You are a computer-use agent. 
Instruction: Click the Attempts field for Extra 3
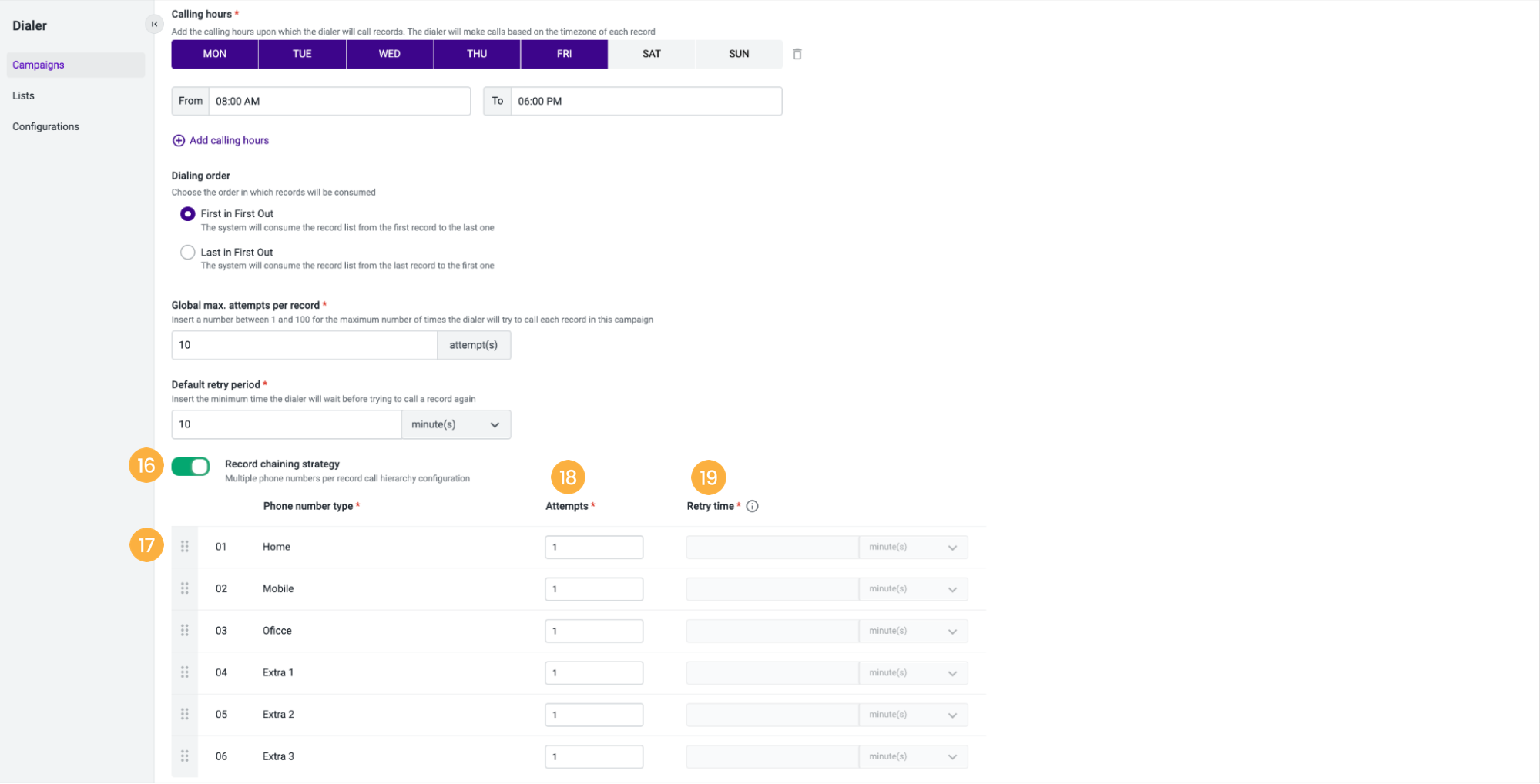pyautogui.click(x=594, y=757)
